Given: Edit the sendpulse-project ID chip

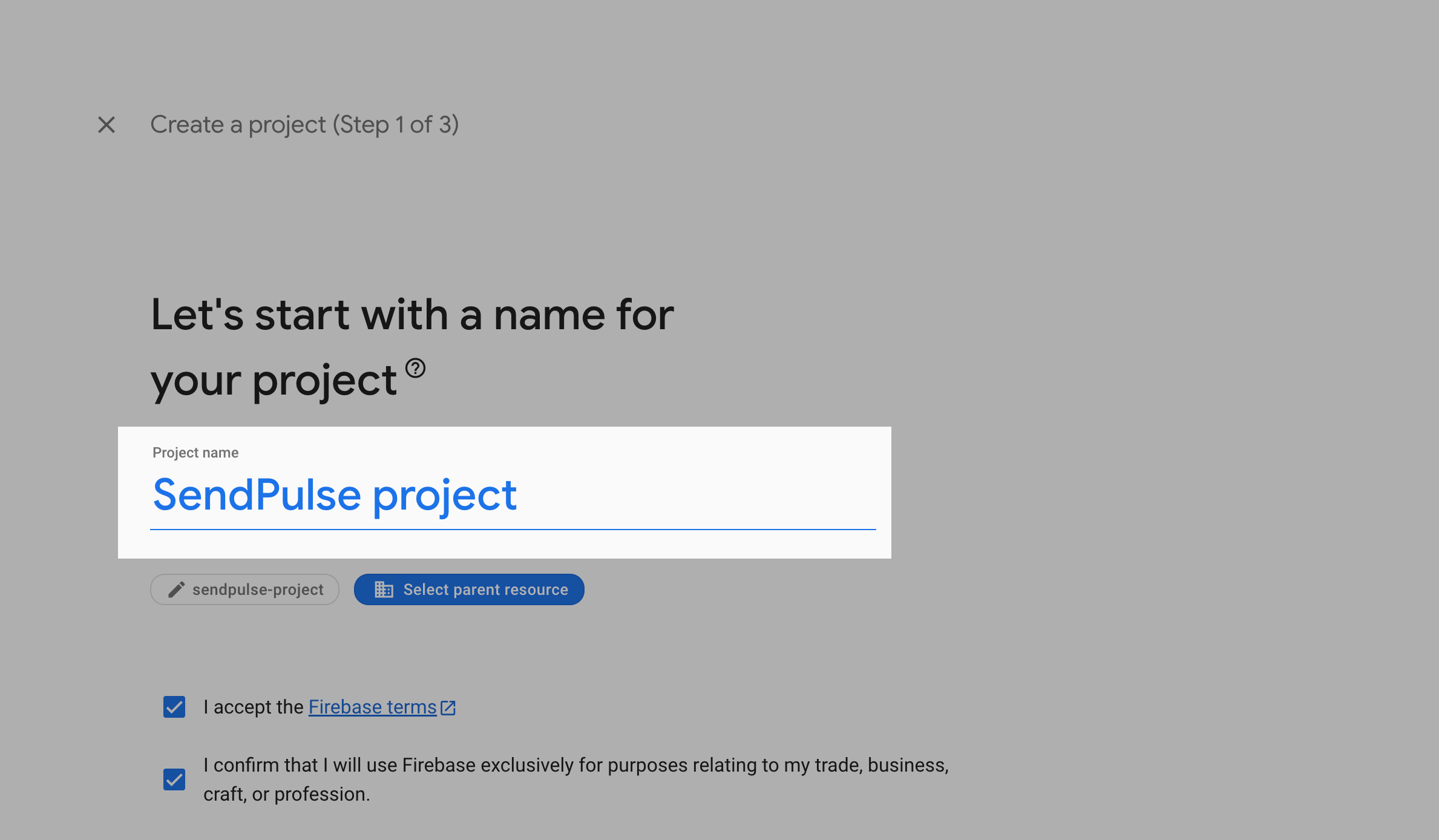Looking at the screenshot, I should pyautogui.click(x=257, y=589).
